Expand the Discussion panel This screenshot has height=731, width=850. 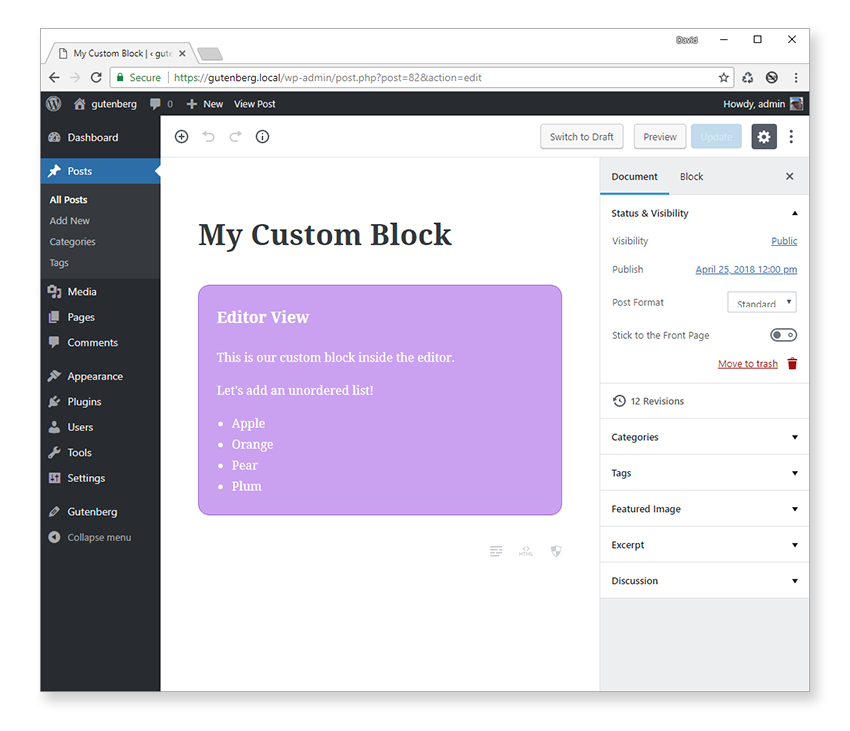[x=704, y=580]
